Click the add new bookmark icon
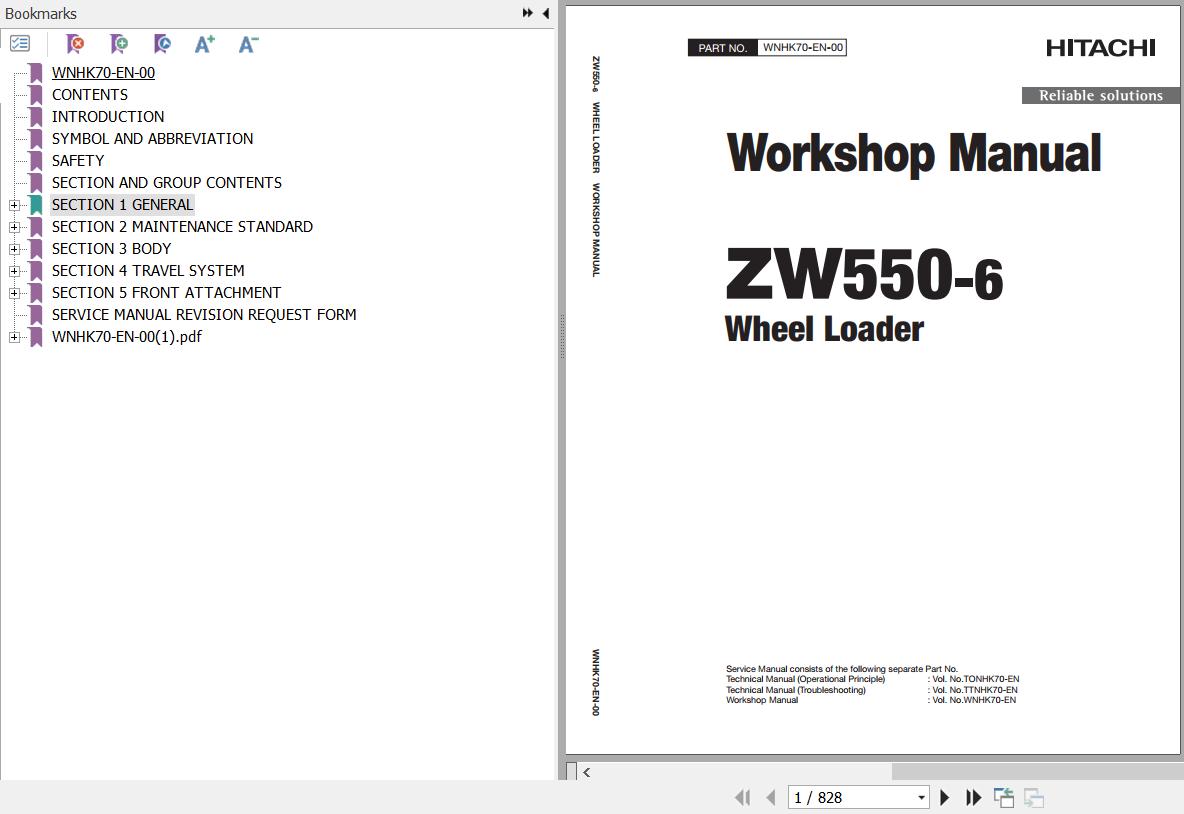1184x814 pixels. [x=119, y=44]
